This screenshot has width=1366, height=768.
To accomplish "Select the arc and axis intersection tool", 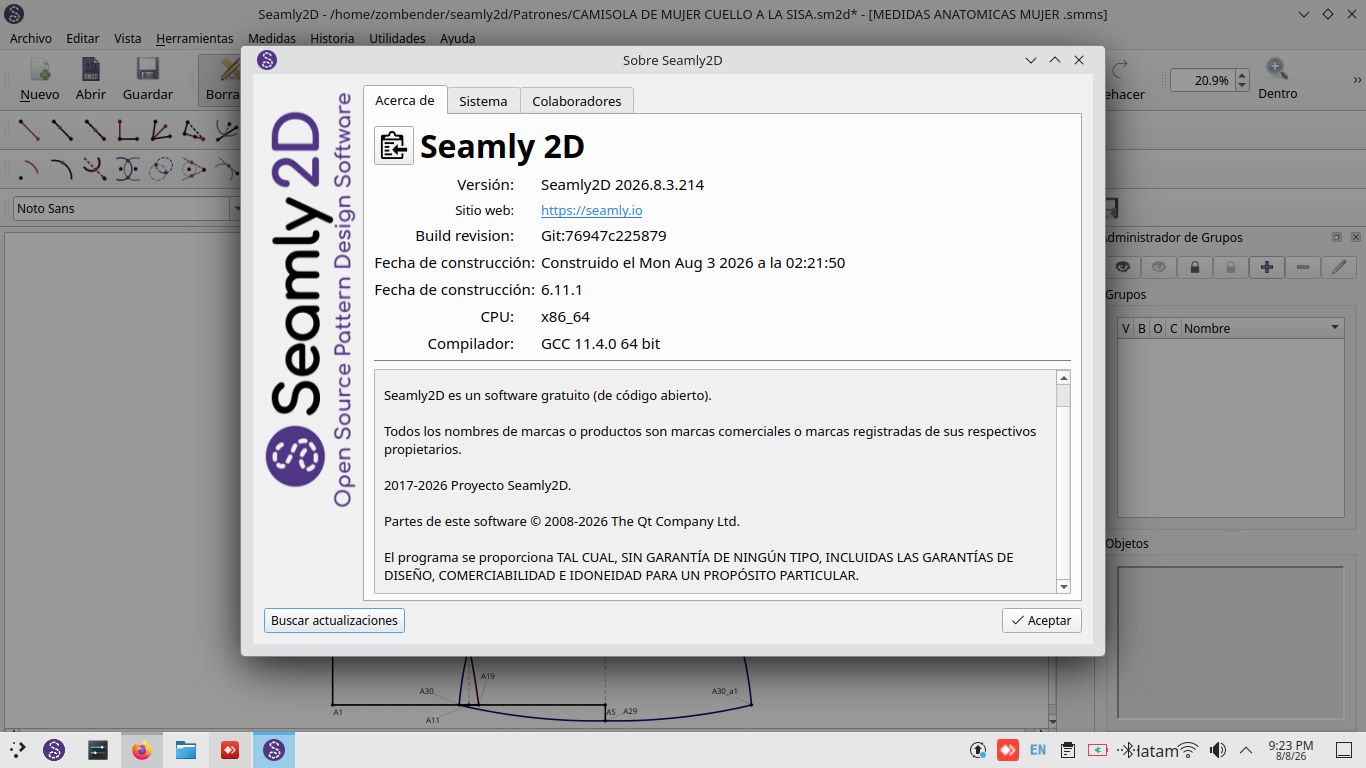I will [x=95, y=169].
